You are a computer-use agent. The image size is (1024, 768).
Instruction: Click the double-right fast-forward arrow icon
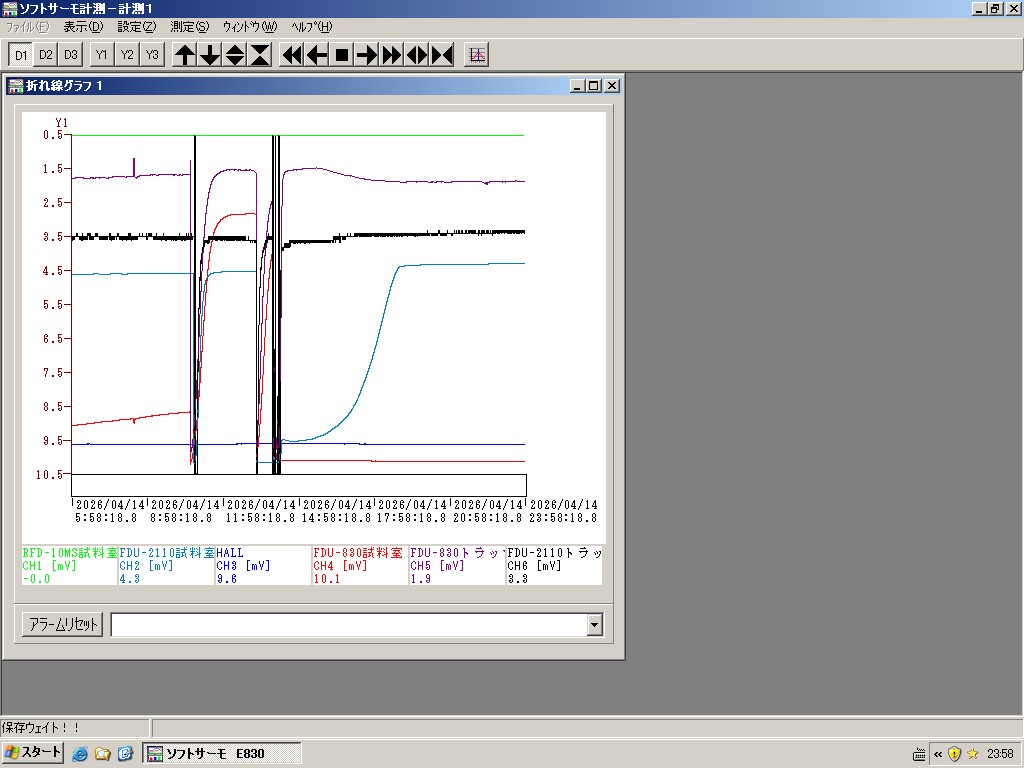392,55
